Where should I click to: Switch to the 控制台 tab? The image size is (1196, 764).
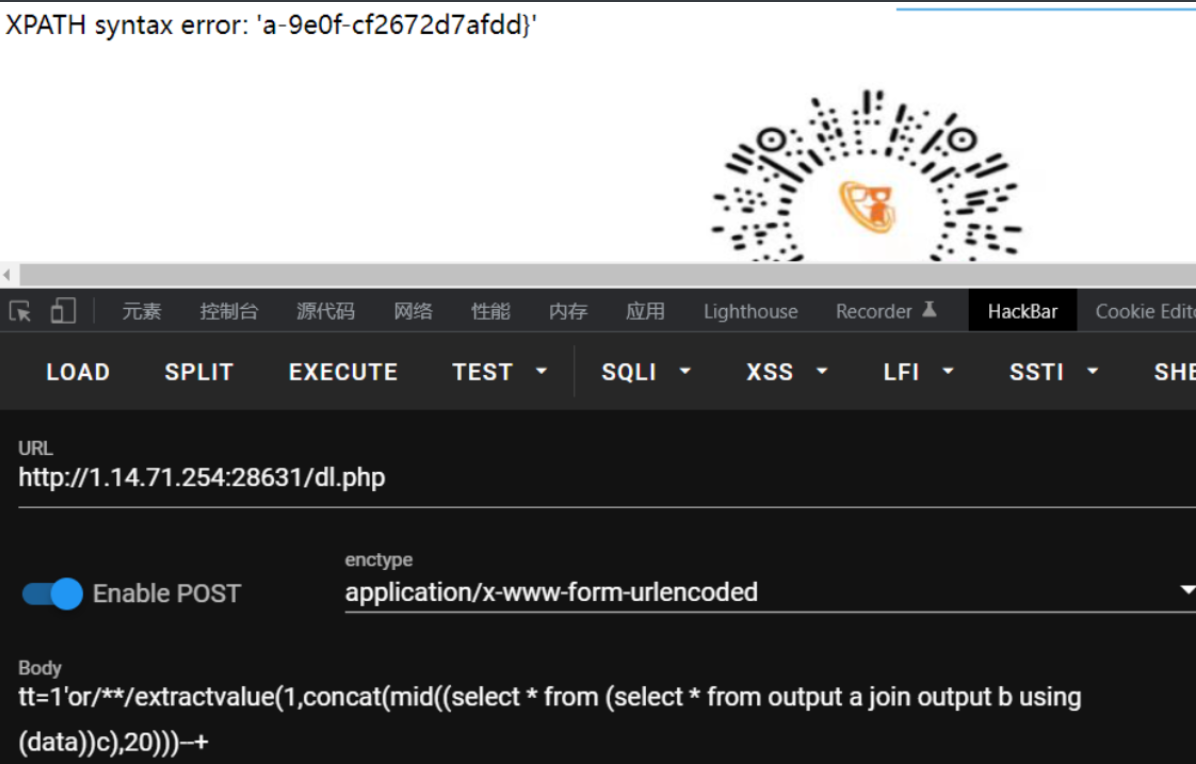tap(229, 311)
